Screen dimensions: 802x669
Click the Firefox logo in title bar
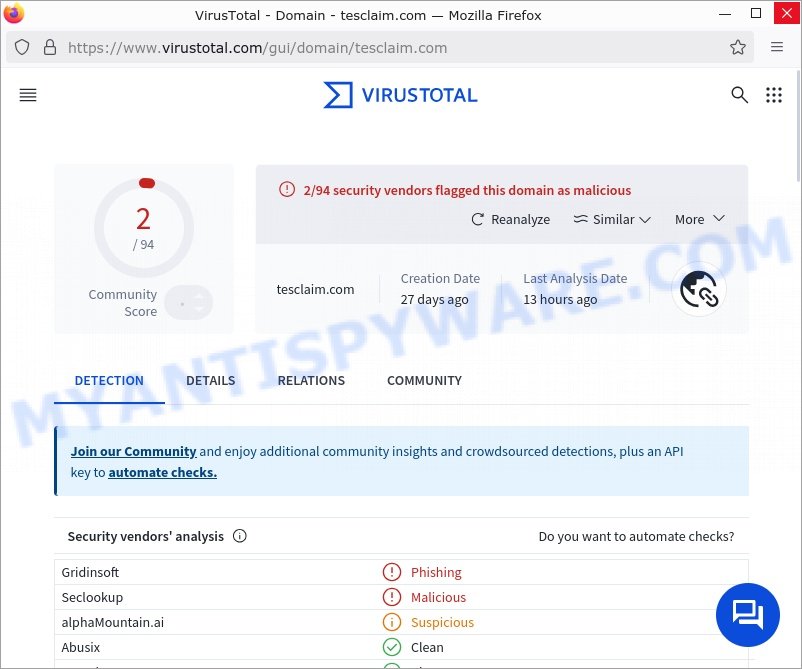14,13
